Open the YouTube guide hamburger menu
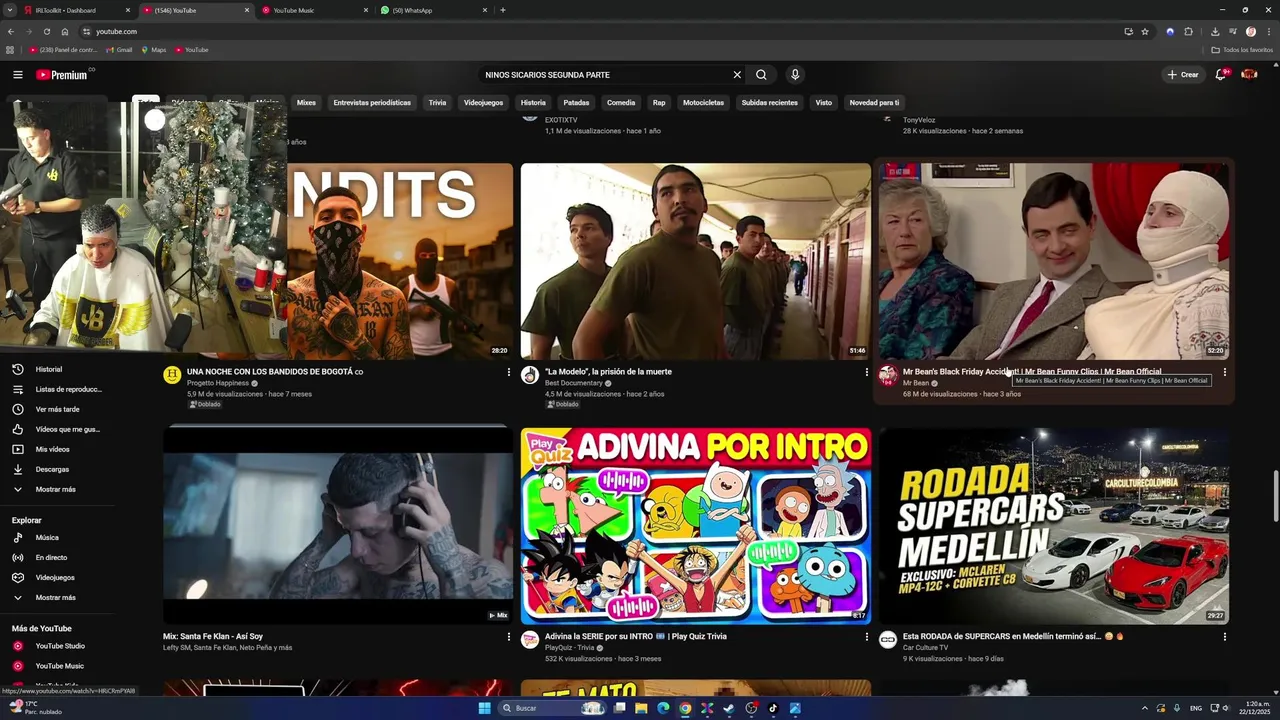Viewport: 1280px width, 720px height. 17,75
